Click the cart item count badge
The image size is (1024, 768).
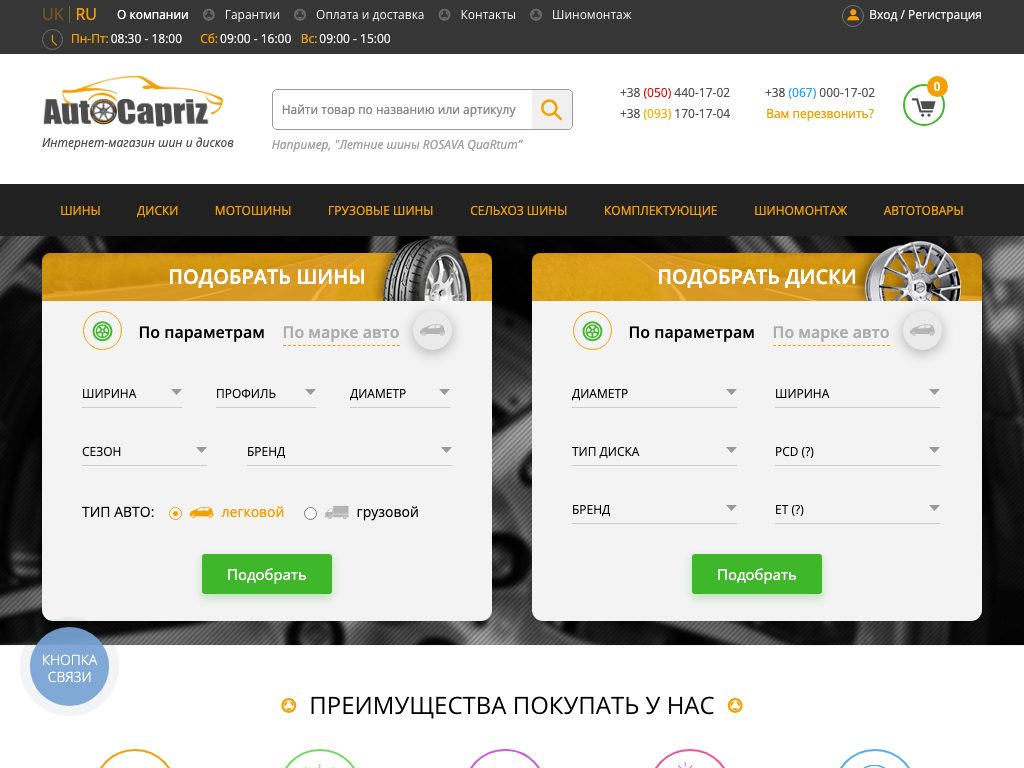pos(936,87)
